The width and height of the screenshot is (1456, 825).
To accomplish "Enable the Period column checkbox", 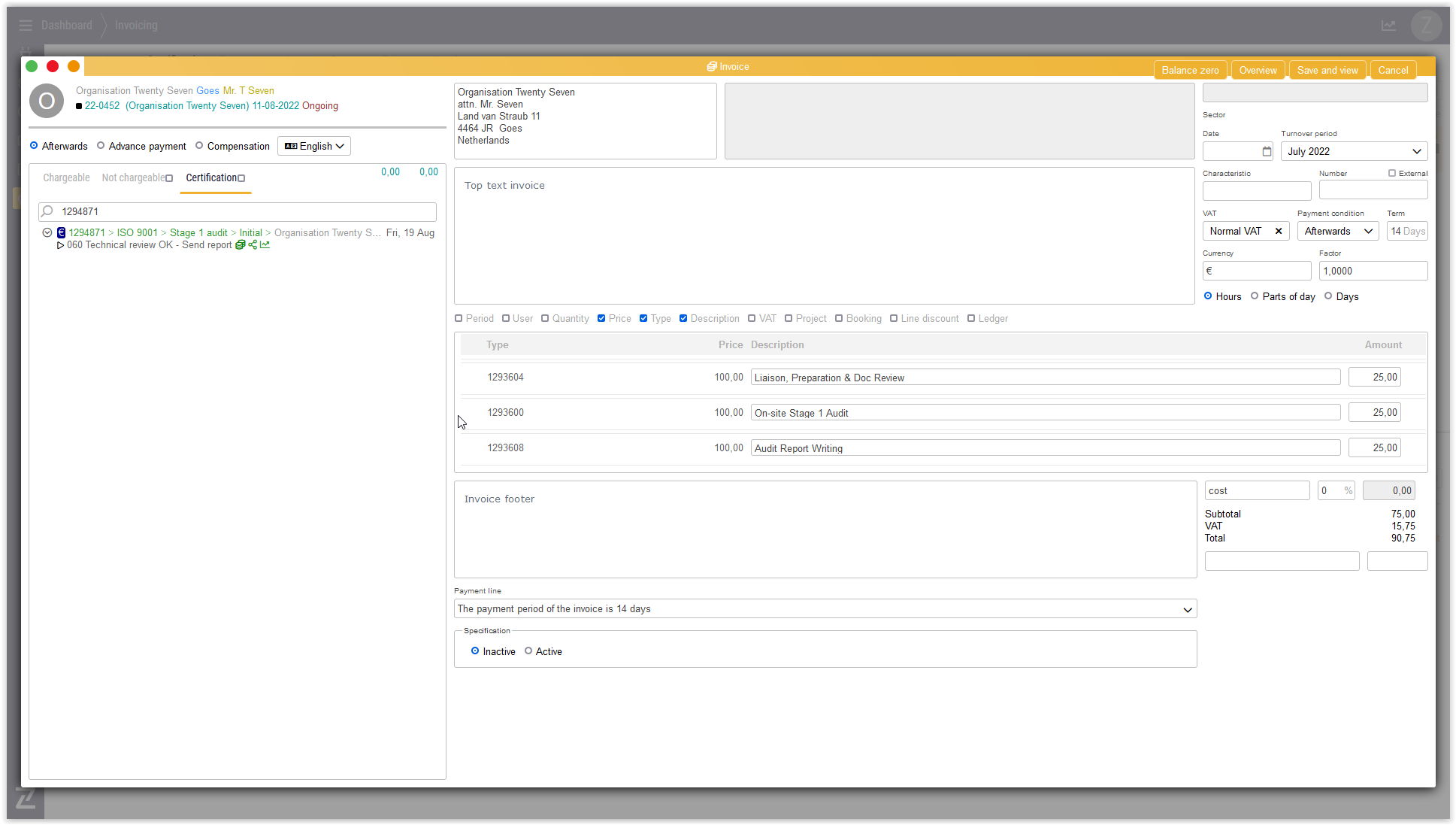I will pyautogui.click(x=459, y=319).
